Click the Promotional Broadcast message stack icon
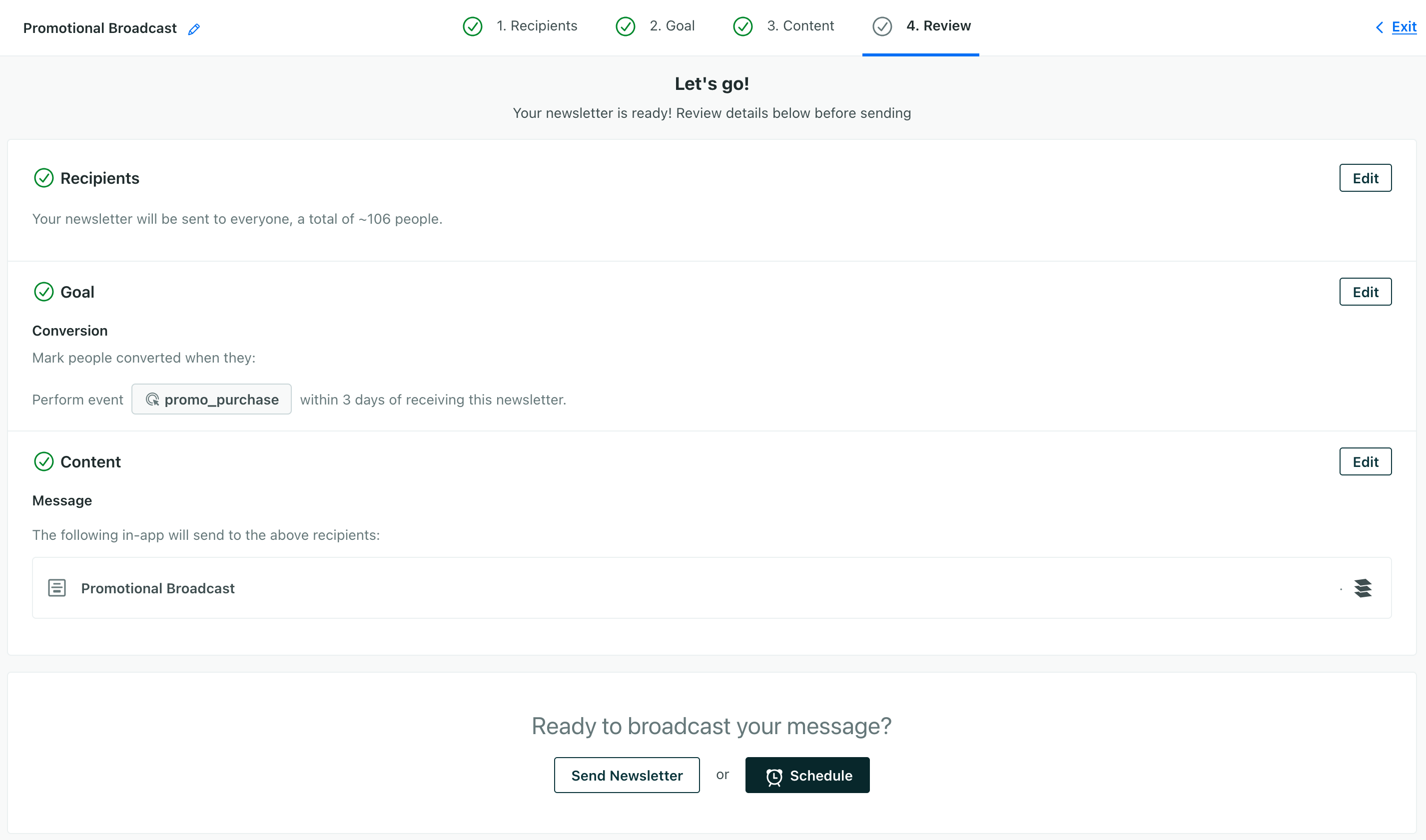This screenshot has width=1426, height=840. (1363, 588)
